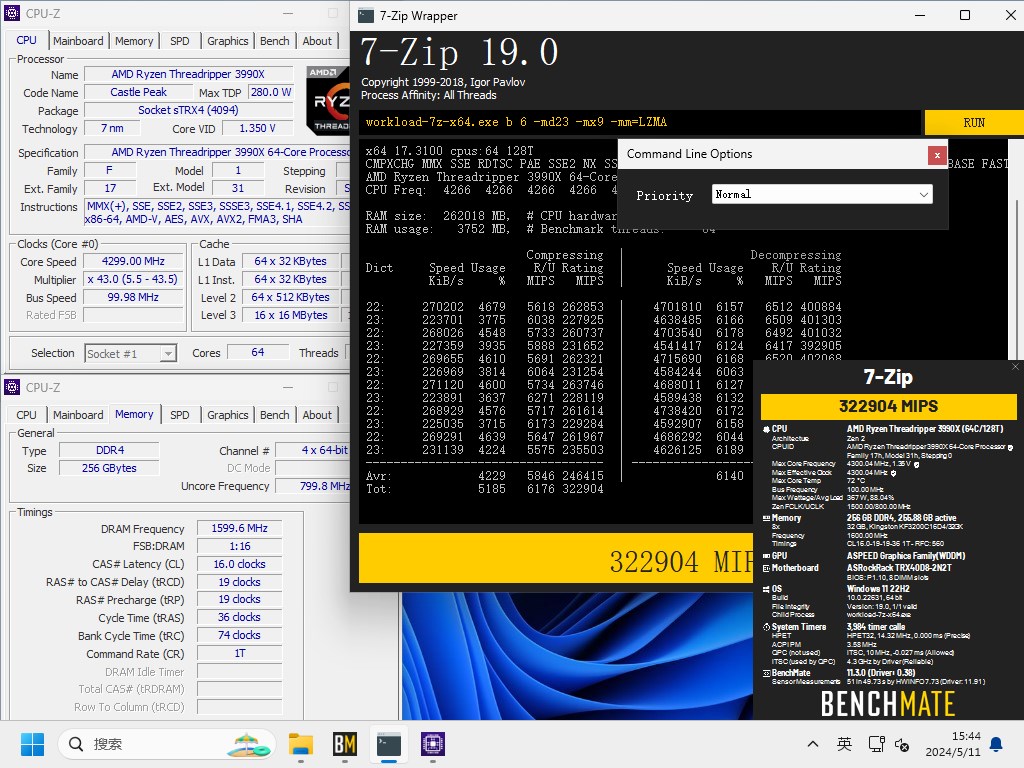
Task: Click the taskbar search magnifier icon
Action: tap(76, 744)
